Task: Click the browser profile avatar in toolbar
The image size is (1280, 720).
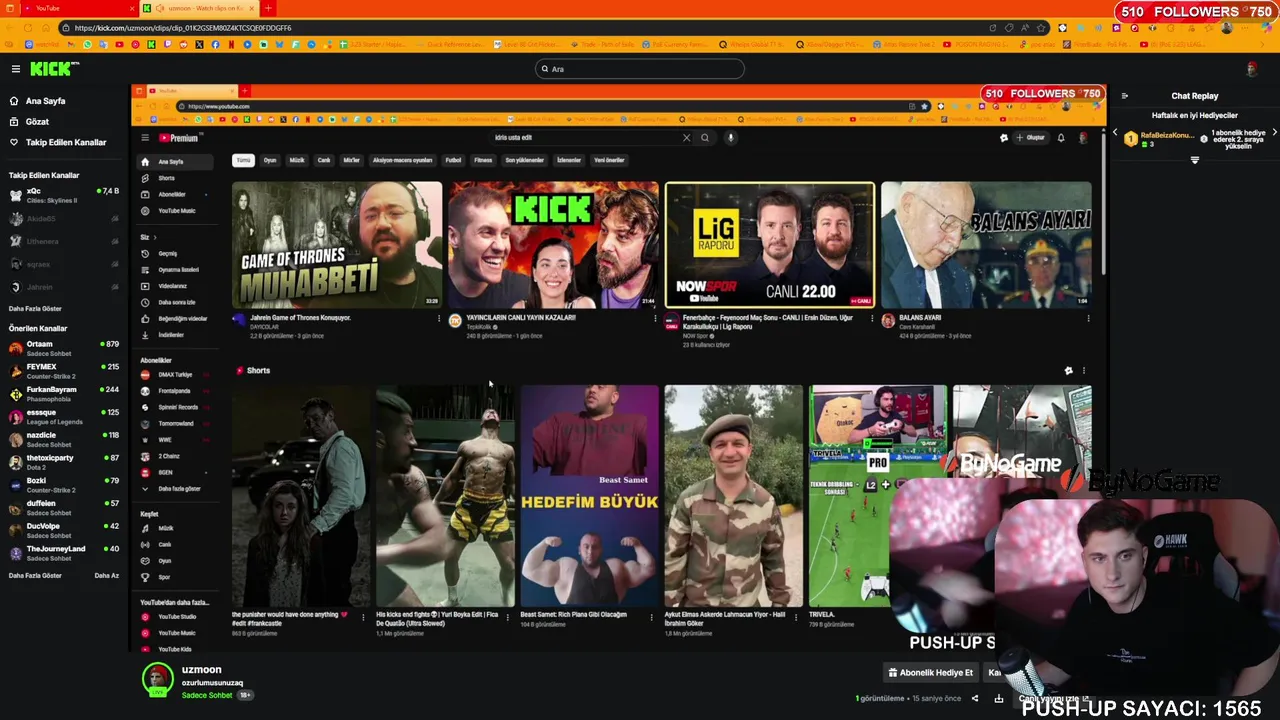Action: coord(1227,28)
